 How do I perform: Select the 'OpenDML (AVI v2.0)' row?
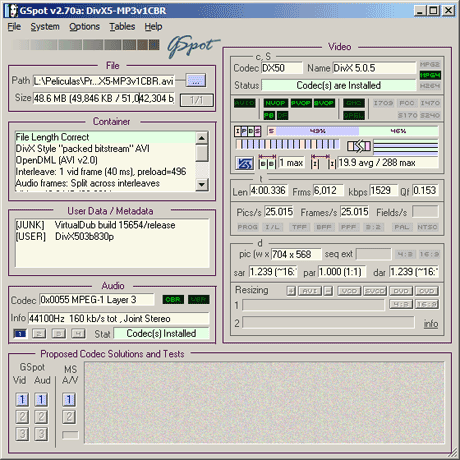[105, 160]
